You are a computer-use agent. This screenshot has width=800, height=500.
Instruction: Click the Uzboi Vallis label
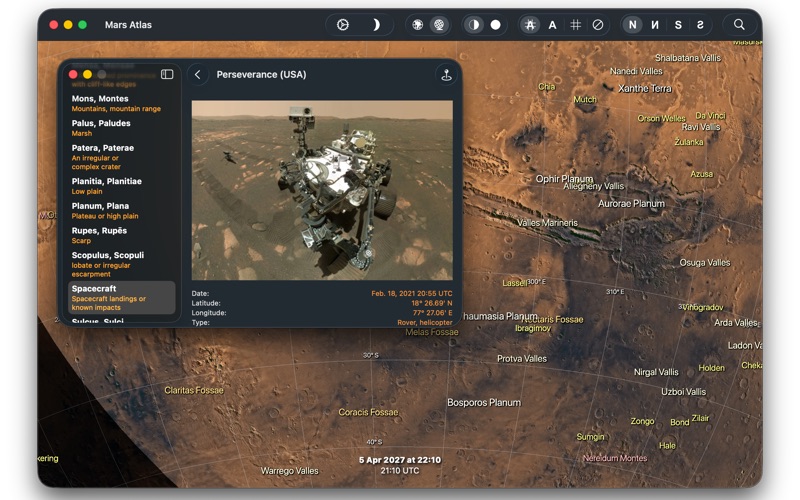[684, 391]
